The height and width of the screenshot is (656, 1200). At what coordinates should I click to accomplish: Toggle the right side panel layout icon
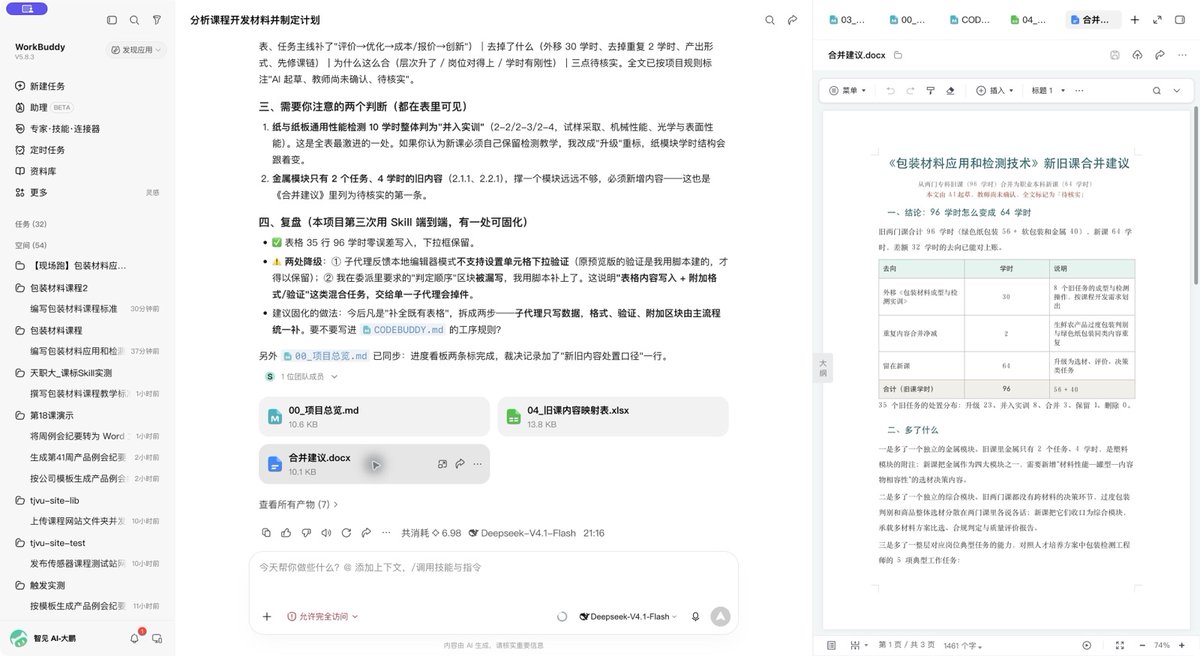[x=1180, y=20]
